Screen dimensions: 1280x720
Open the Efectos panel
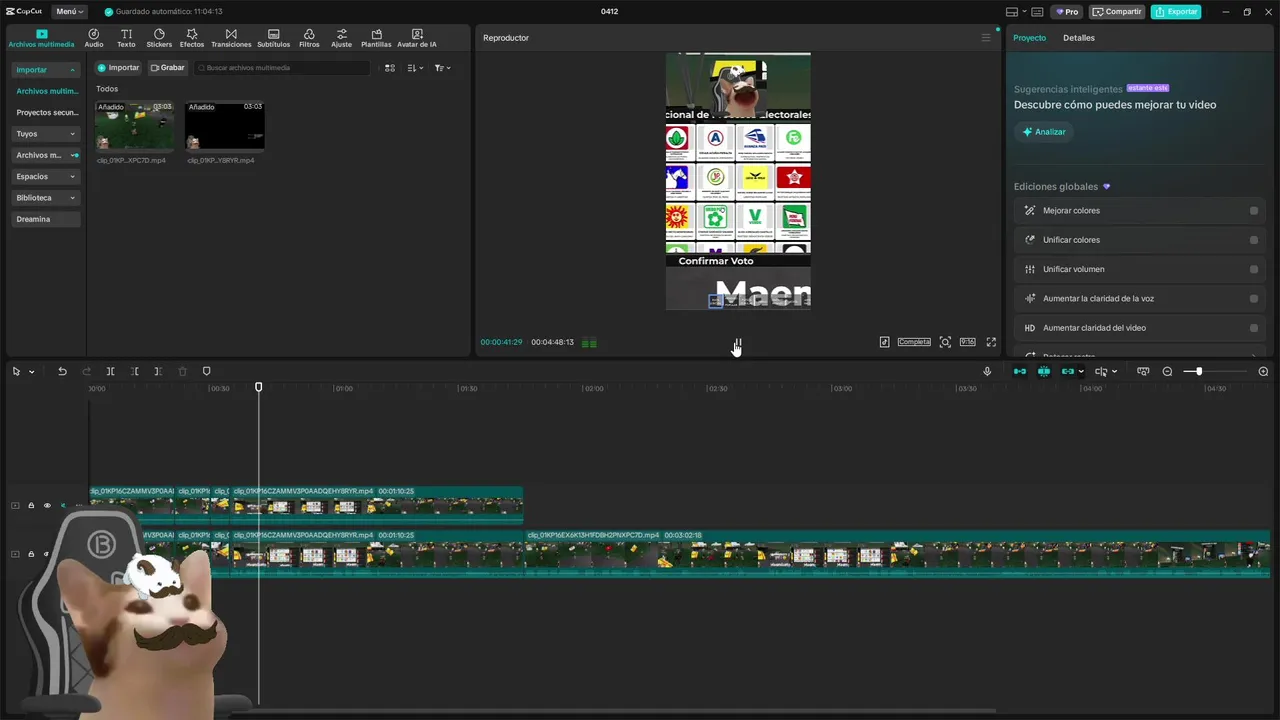[192, 38]
